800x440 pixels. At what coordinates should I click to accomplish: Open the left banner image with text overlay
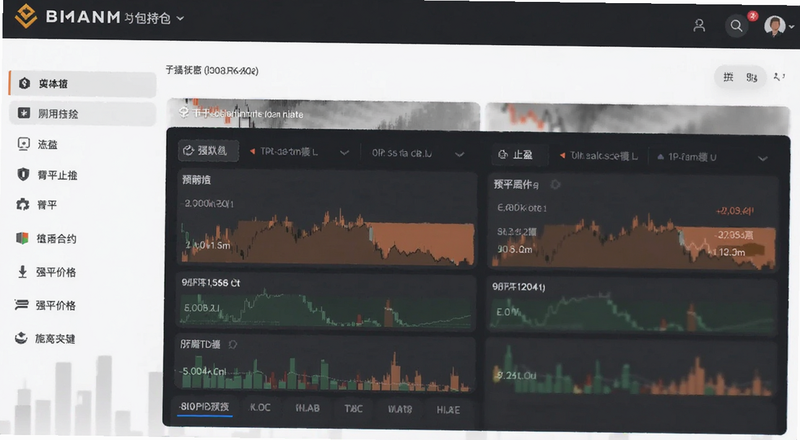(323, 114)
